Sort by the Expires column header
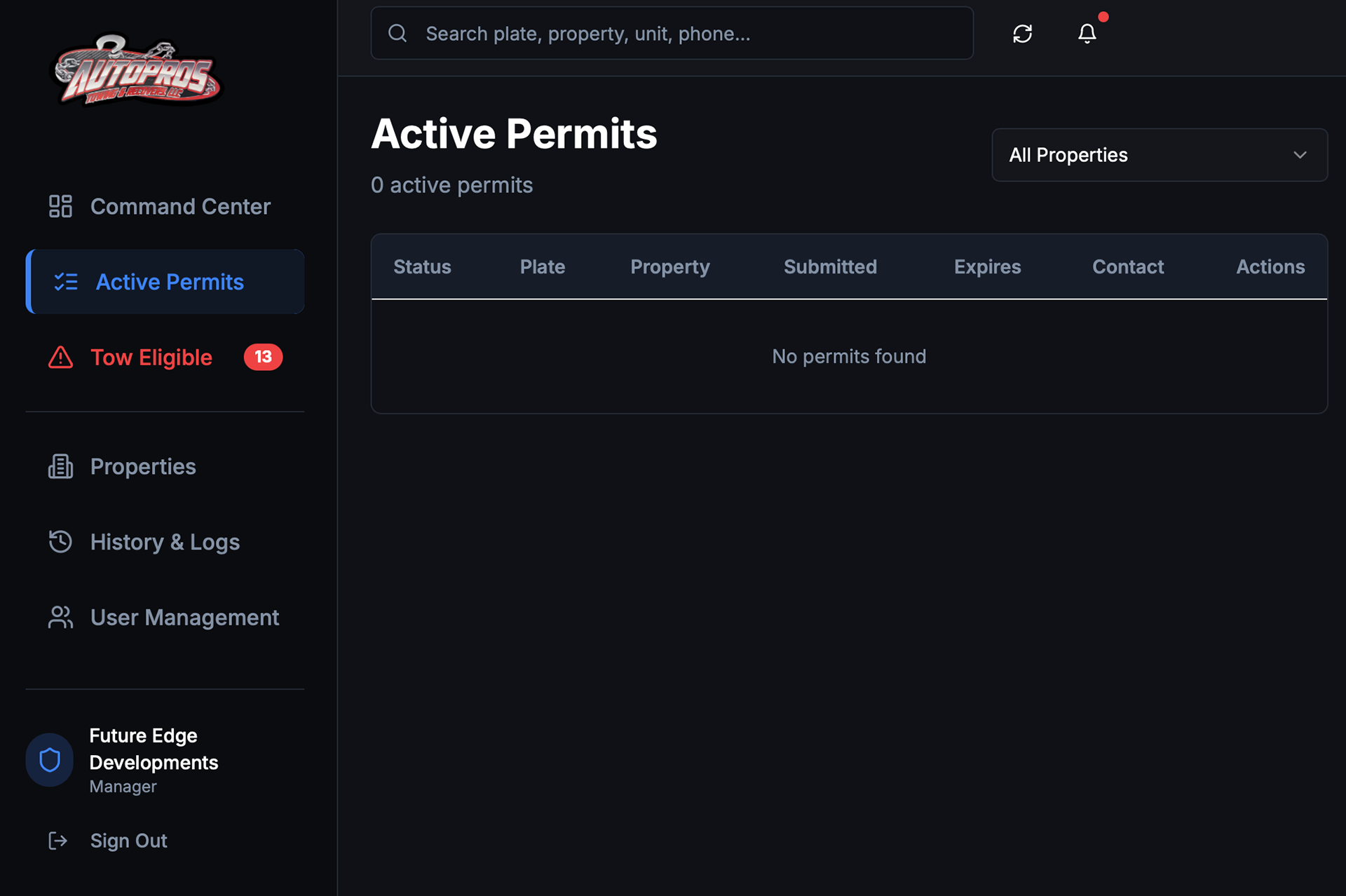The height and width of the screenshot is (896, 1346). (x=987, y=266)
